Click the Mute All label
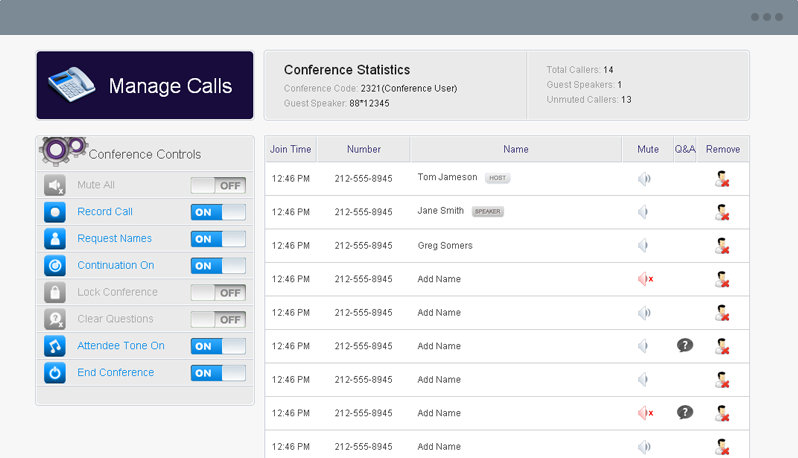 [x=96, y=185]
